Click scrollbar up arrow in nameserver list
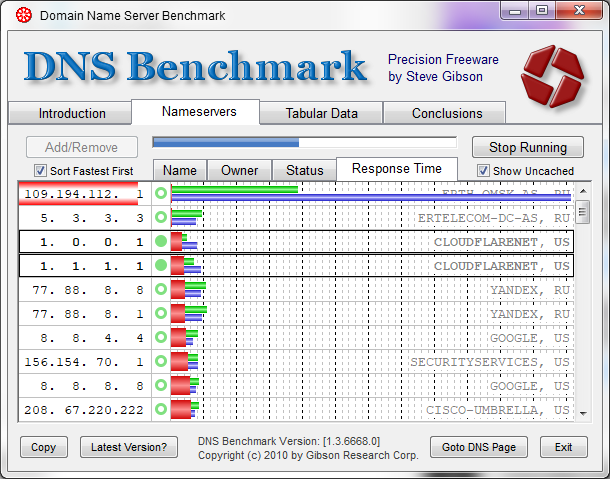Screen dimensions: 610x479 (583, 191)
